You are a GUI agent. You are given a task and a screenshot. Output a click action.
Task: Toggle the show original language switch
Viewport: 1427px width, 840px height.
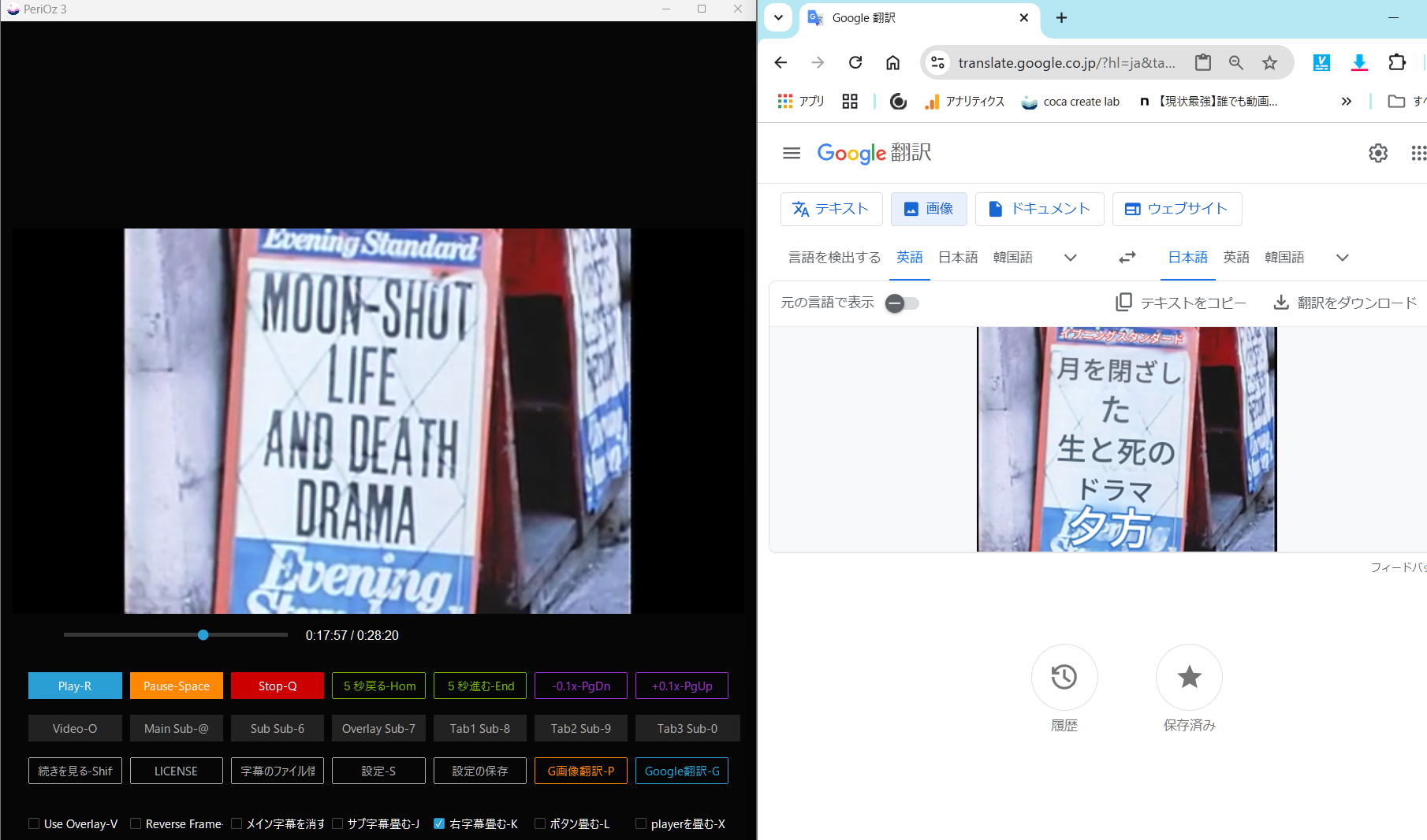[x=902, y=303]
